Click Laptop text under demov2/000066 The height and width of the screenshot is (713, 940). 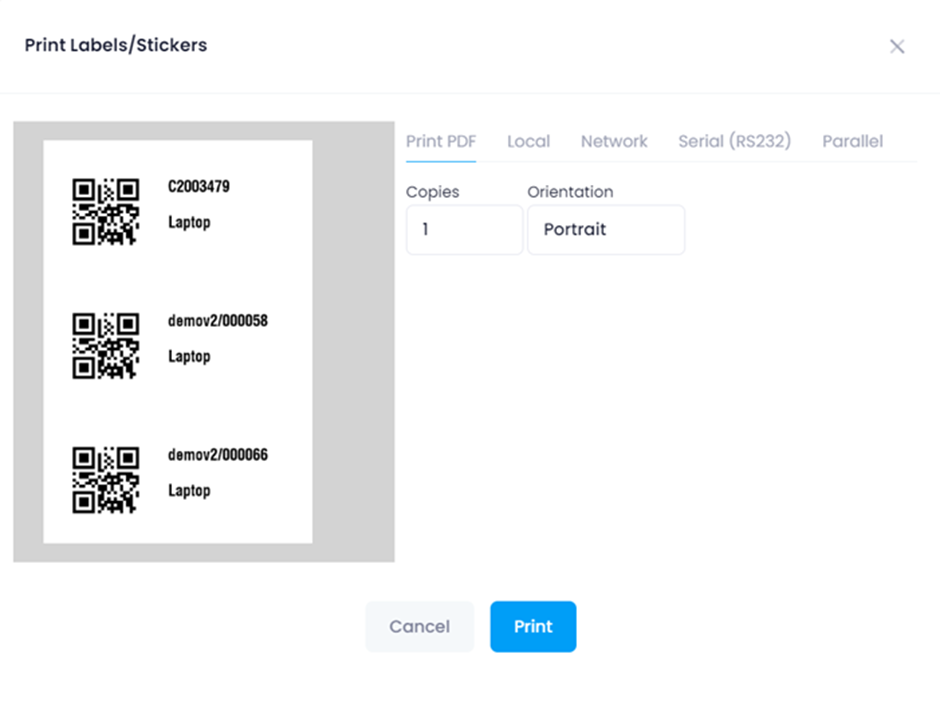(189, 491)
